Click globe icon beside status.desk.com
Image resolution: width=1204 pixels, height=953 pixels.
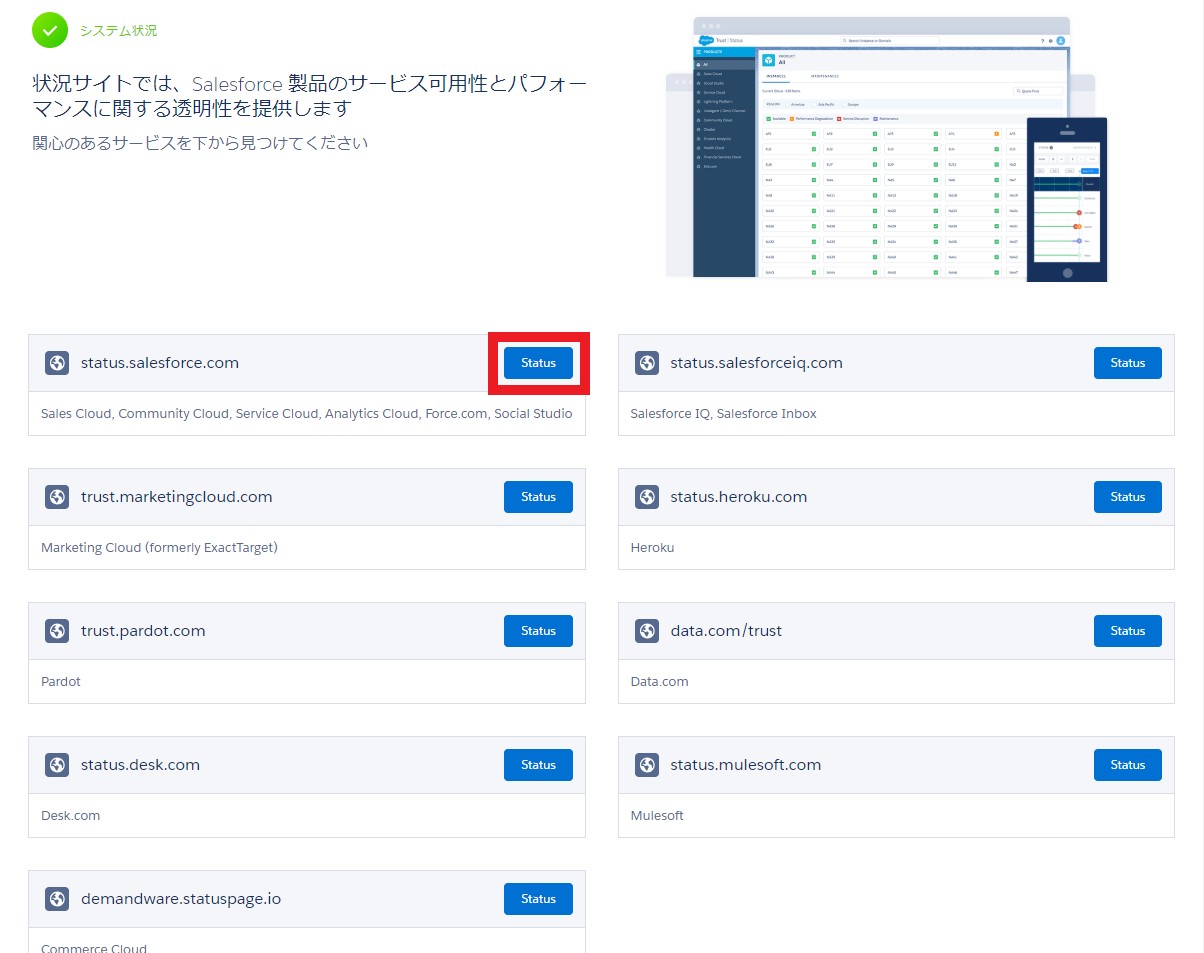[x=57, y=765]
